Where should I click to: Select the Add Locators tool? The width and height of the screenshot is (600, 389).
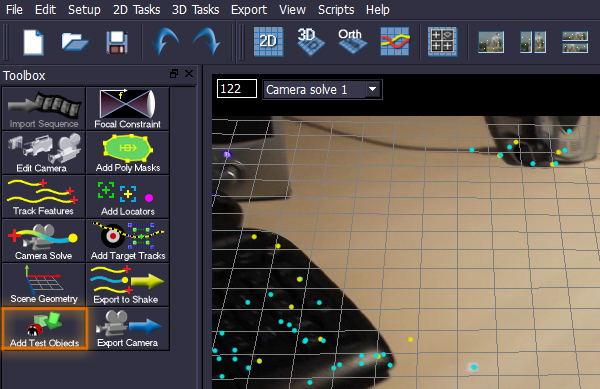pos(127,197)
